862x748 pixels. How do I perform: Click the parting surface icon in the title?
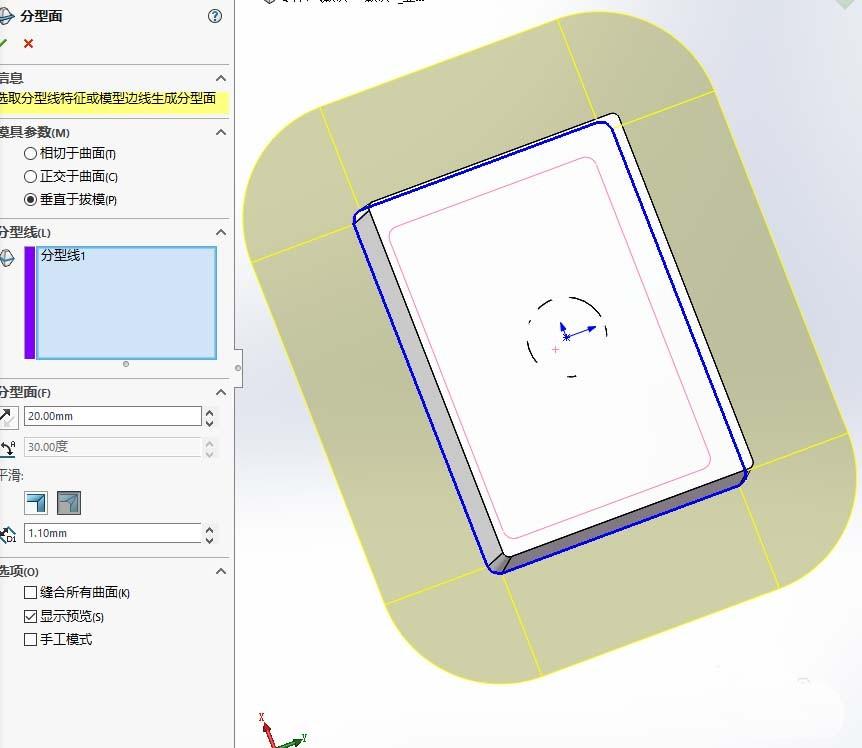click(8, 15)
